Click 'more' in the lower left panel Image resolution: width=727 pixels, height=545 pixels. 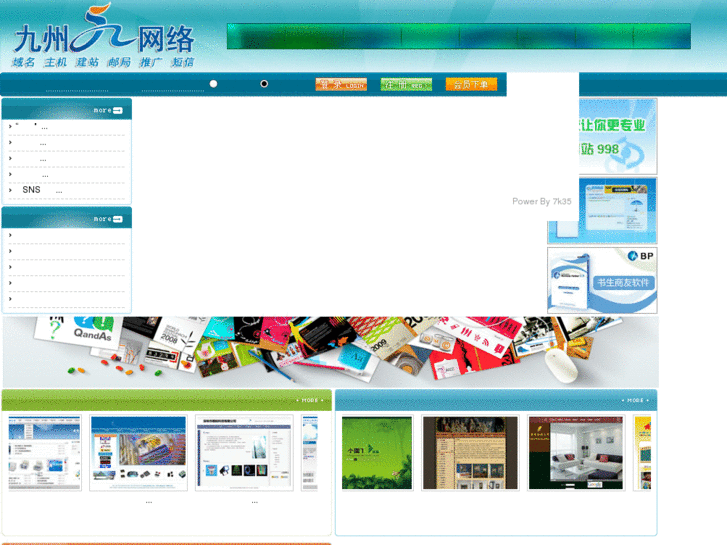pyautogui.click(x=108, y=219)
